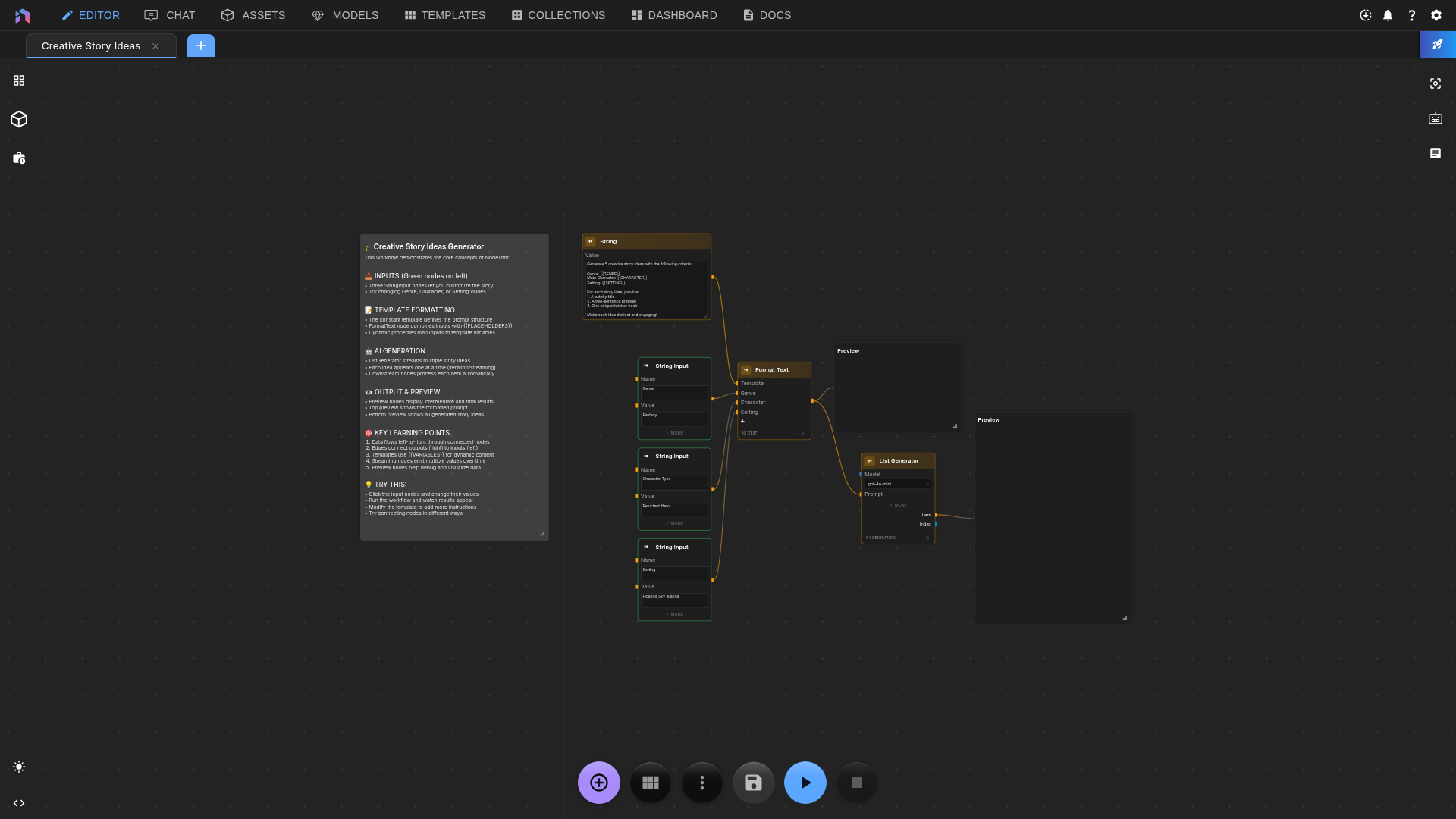Switch to the CHAT section

(x=168, y=15)
